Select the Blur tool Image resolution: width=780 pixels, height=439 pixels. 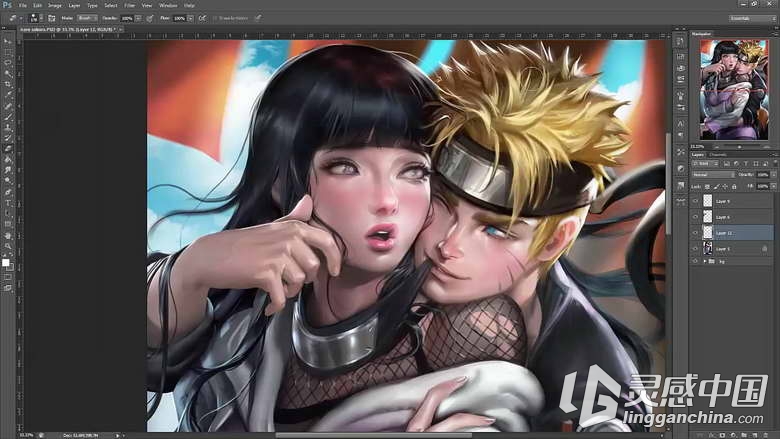tap(7, 170)
